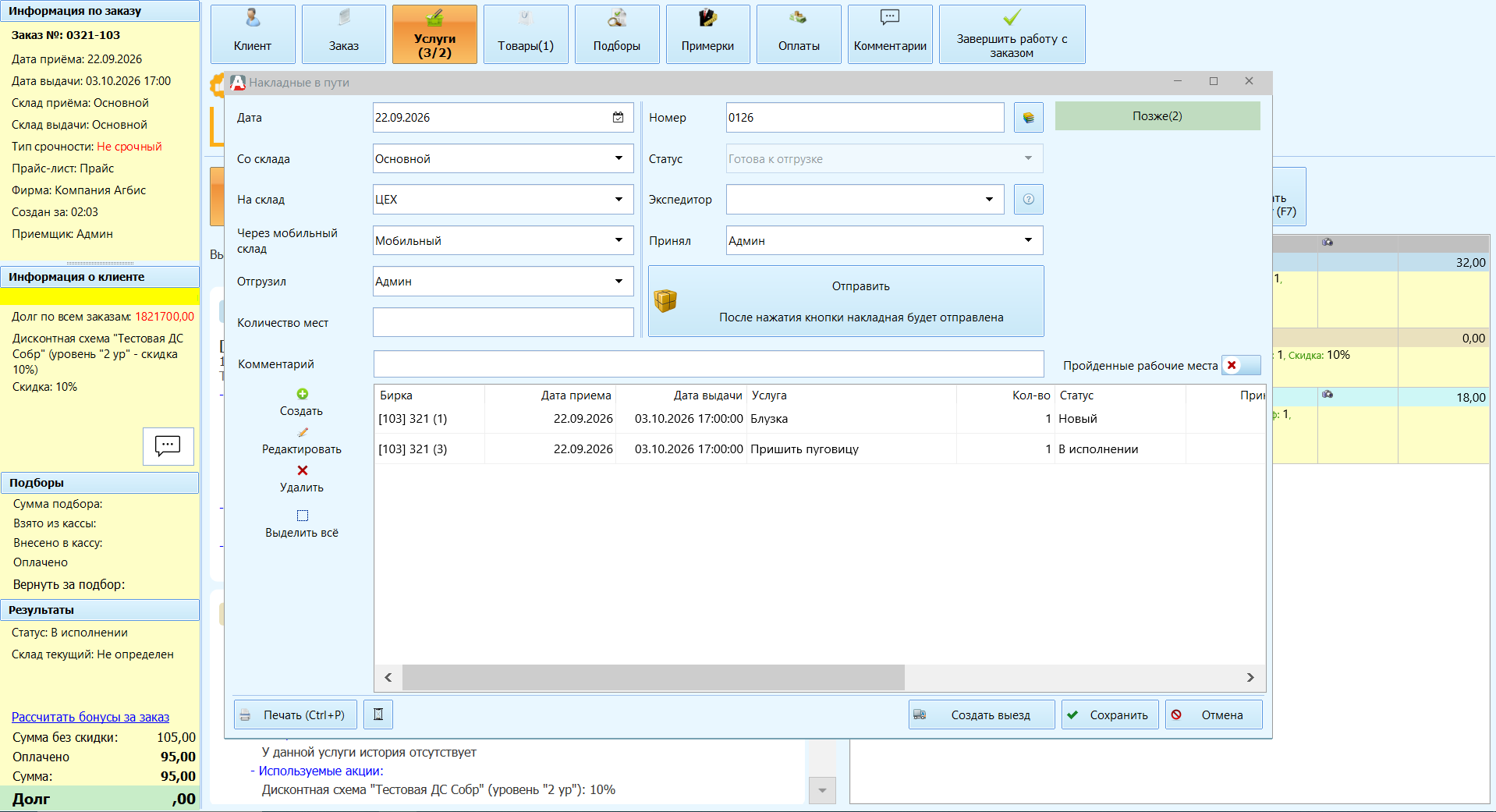The height and width of the screenshot is (812, 1496).
Task: Expand the Отгрузил dropdown
Action: [x=619, y=281]
